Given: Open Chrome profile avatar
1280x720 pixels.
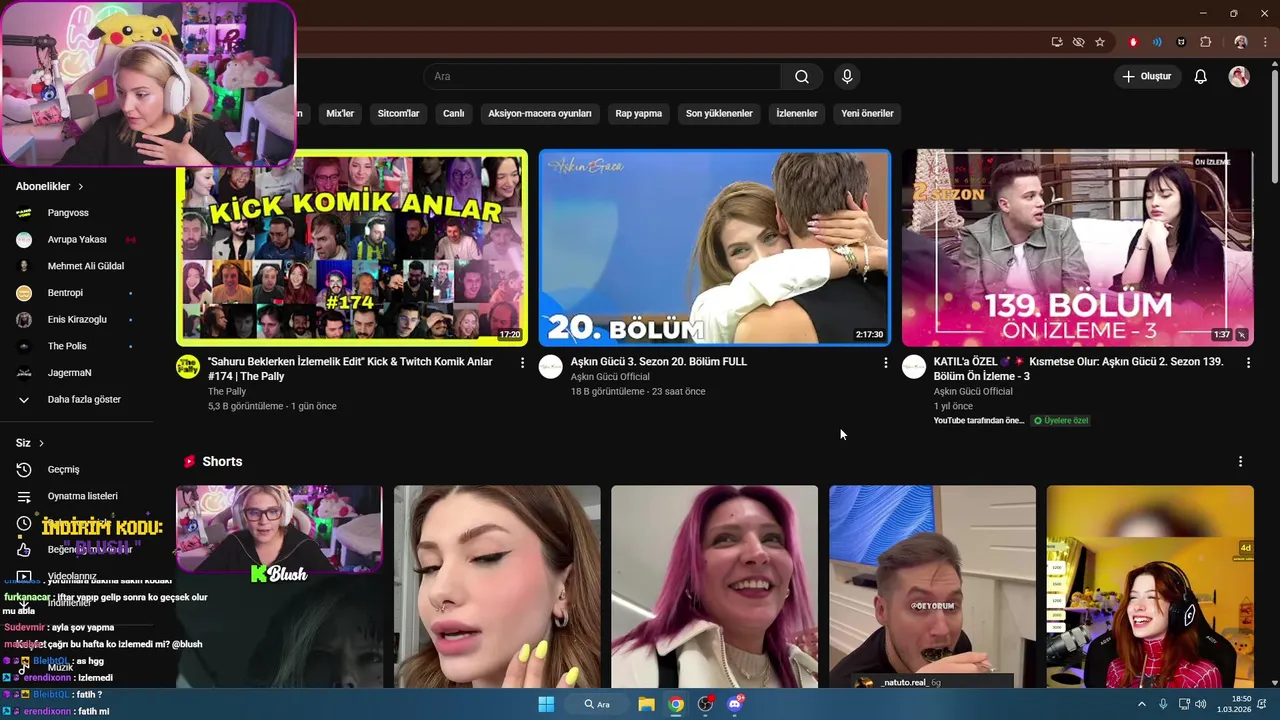Looking at the screenshot, I should tap(1241, 42).
